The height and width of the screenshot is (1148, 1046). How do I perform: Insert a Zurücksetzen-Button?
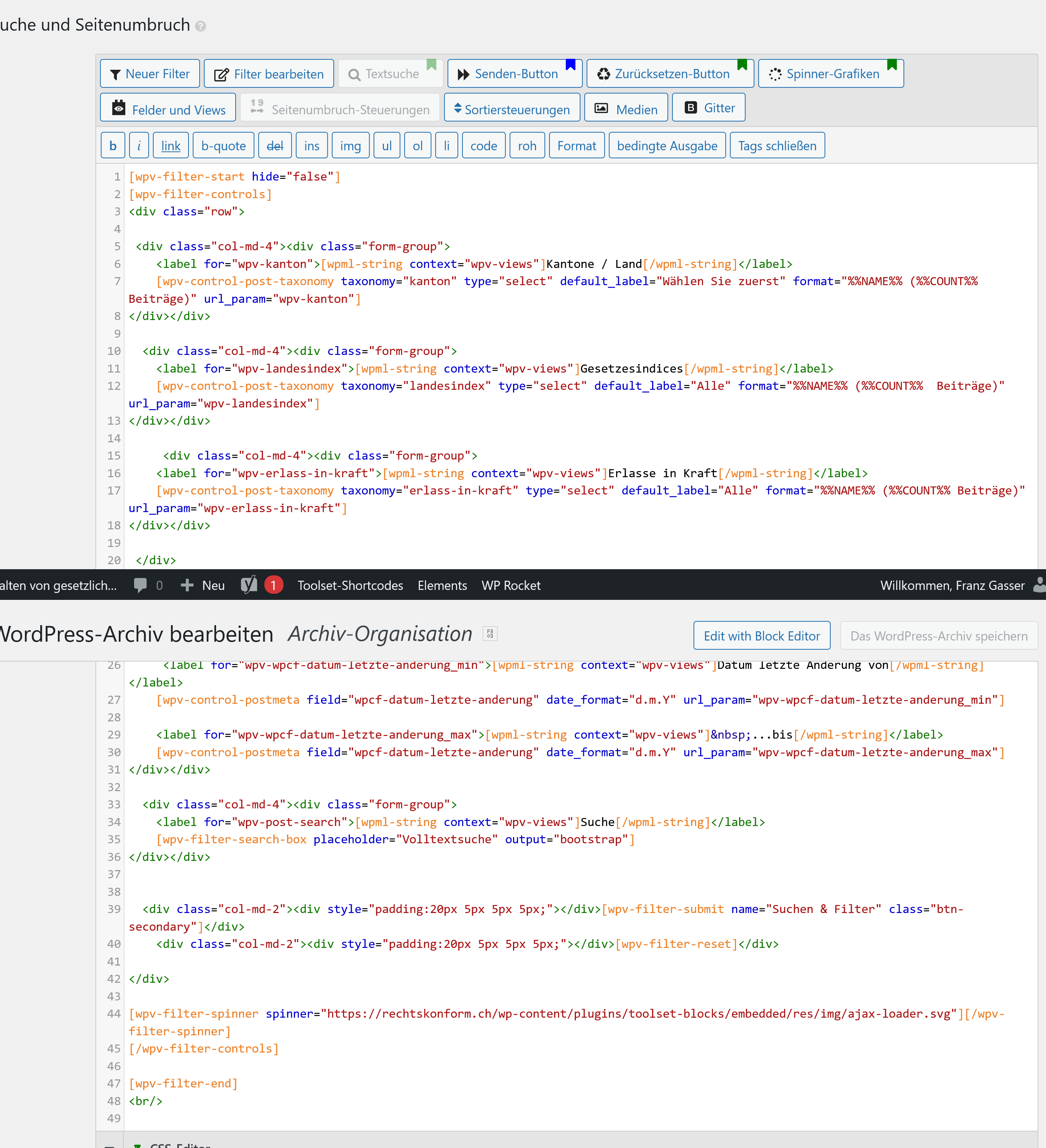[670, 74]
